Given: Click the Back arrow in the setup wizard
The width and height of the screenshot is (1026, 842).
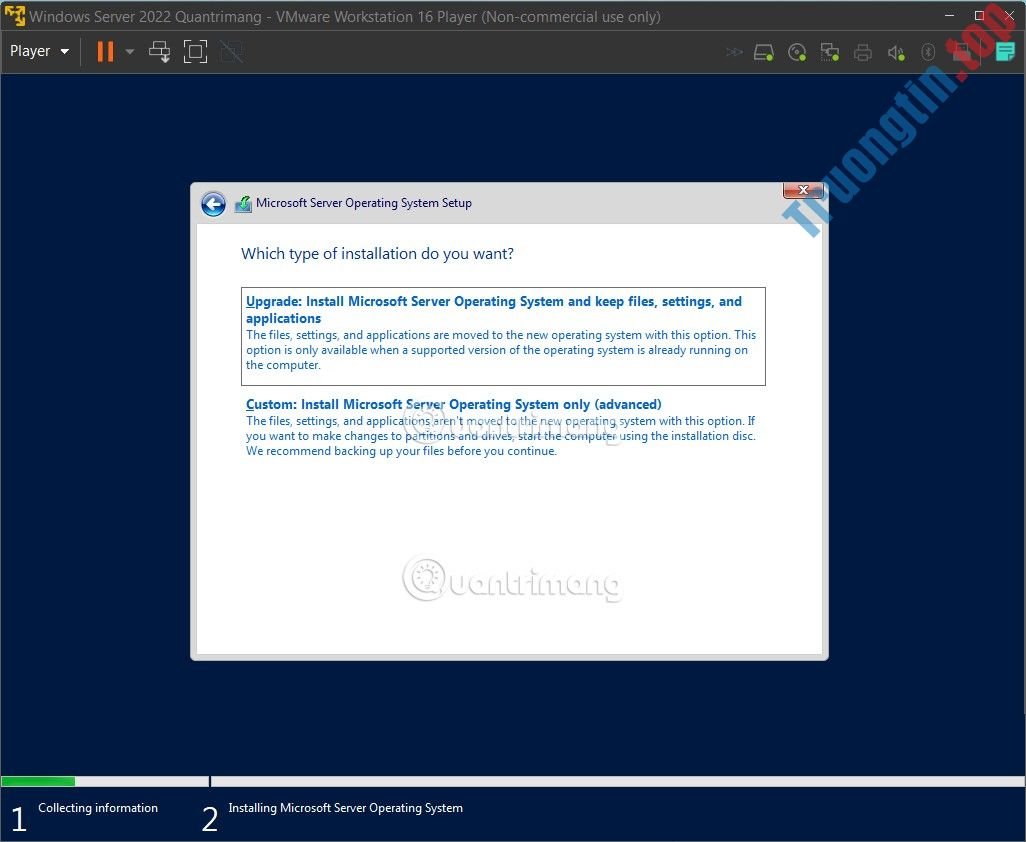Looking at the screenshot, I should 214,203.
